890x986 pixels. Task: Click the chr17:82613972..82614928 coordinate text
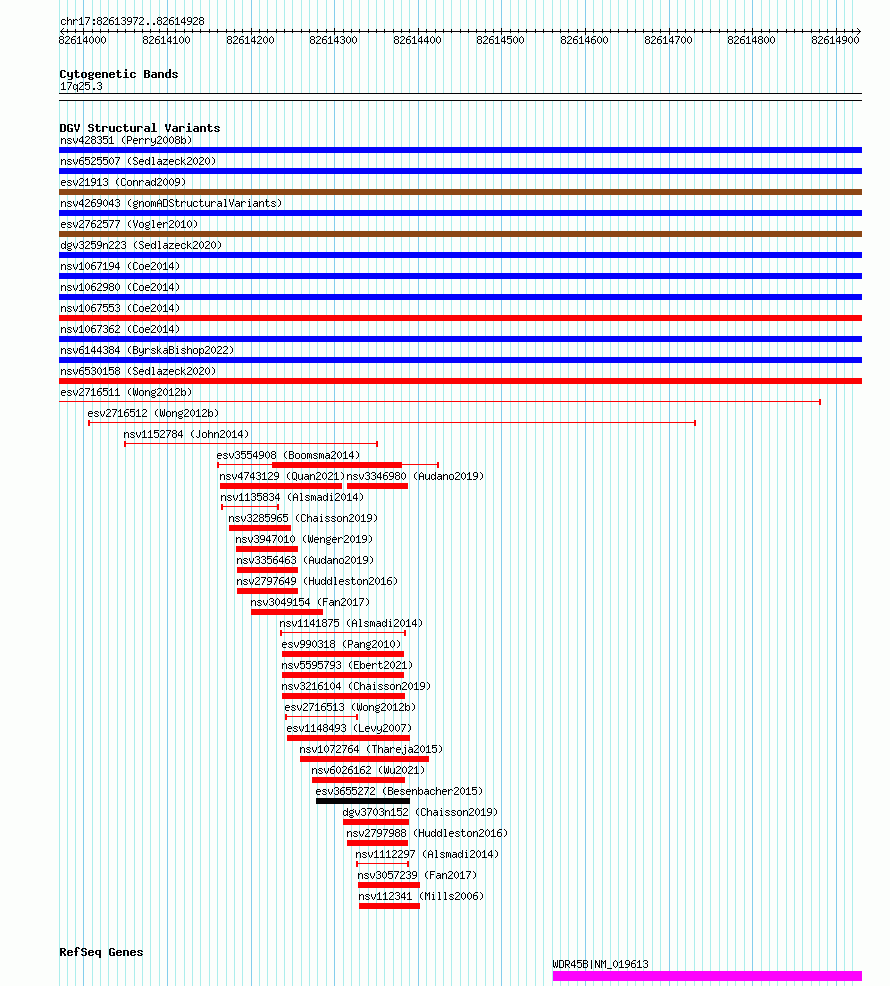pyautogui.click(x=132, y=21)
